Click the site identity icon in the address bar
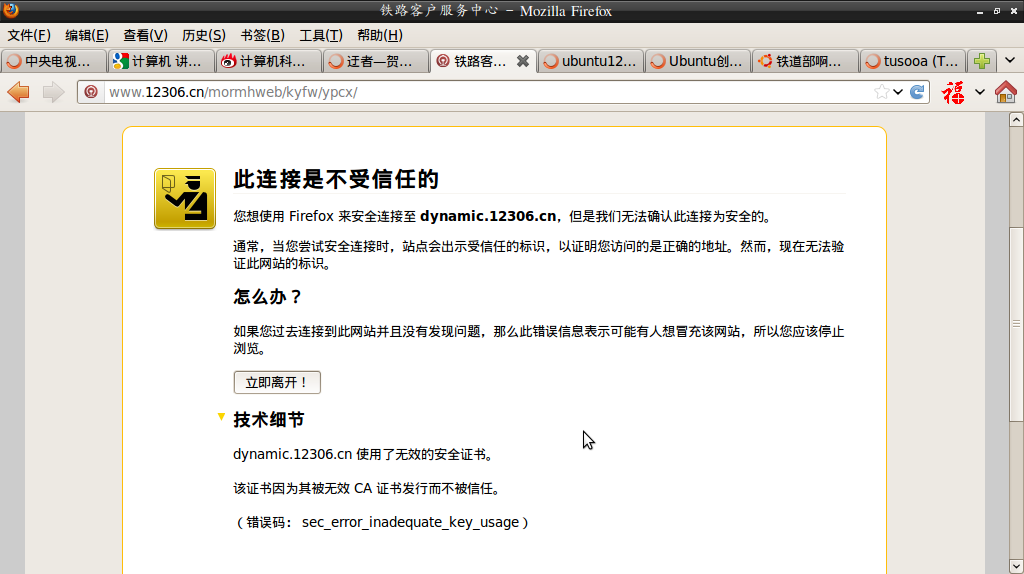The height and width of the screenshot is (574, 1024). coord(91,92)
